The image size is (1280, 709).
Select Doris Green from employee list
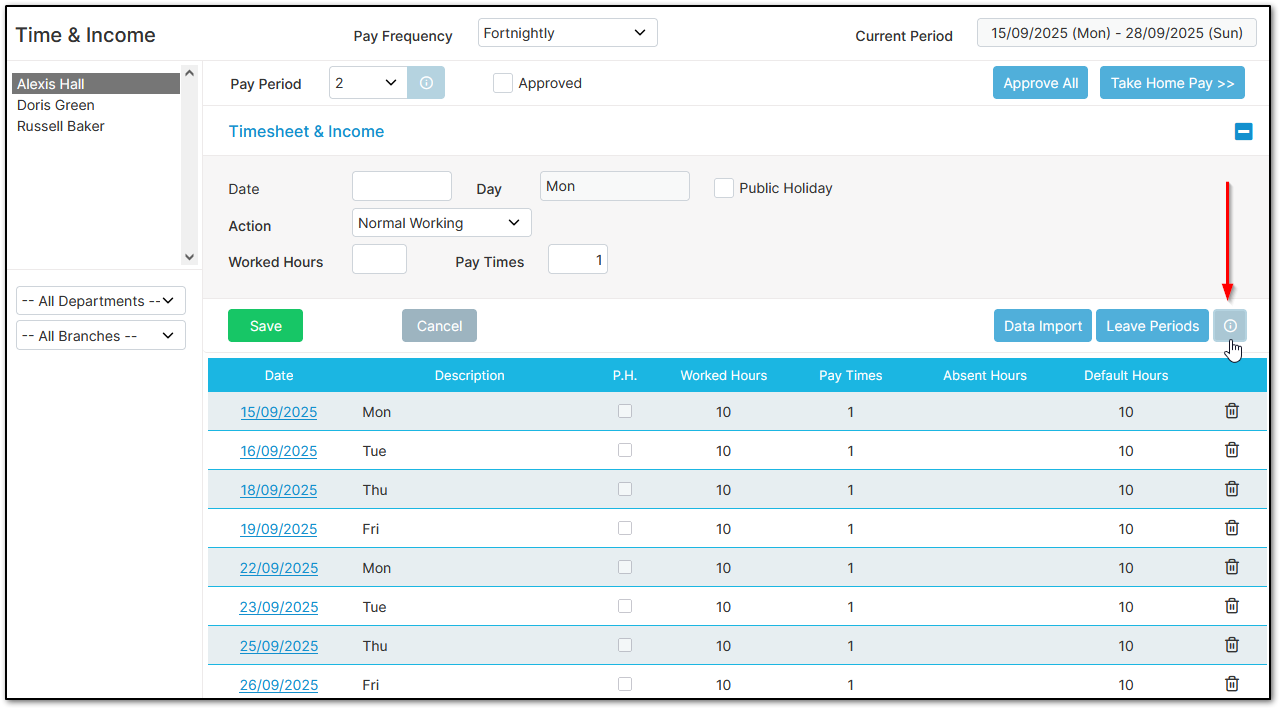pyautogui.click(x=56, y=105)
